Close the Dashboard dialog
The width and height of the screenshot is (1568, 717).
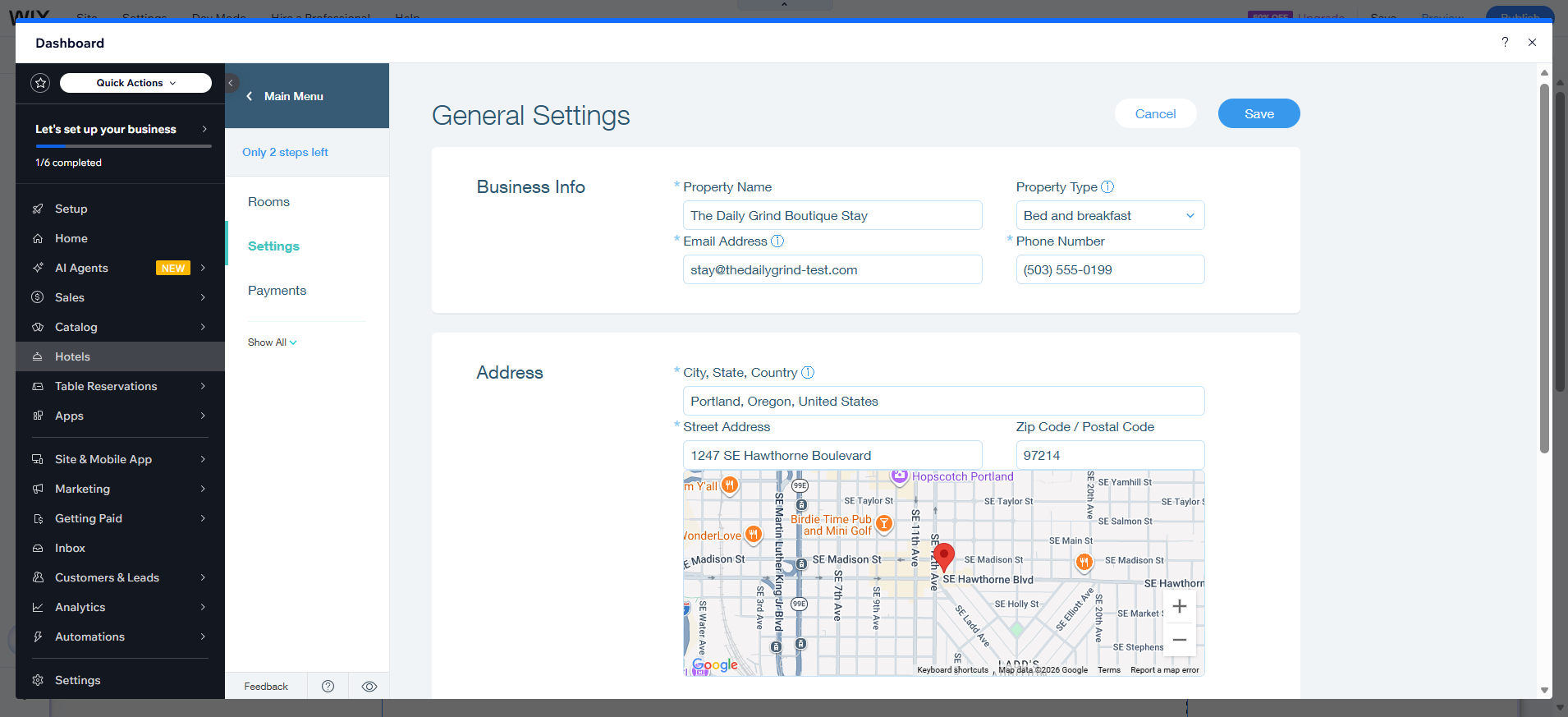point(1532,42)
